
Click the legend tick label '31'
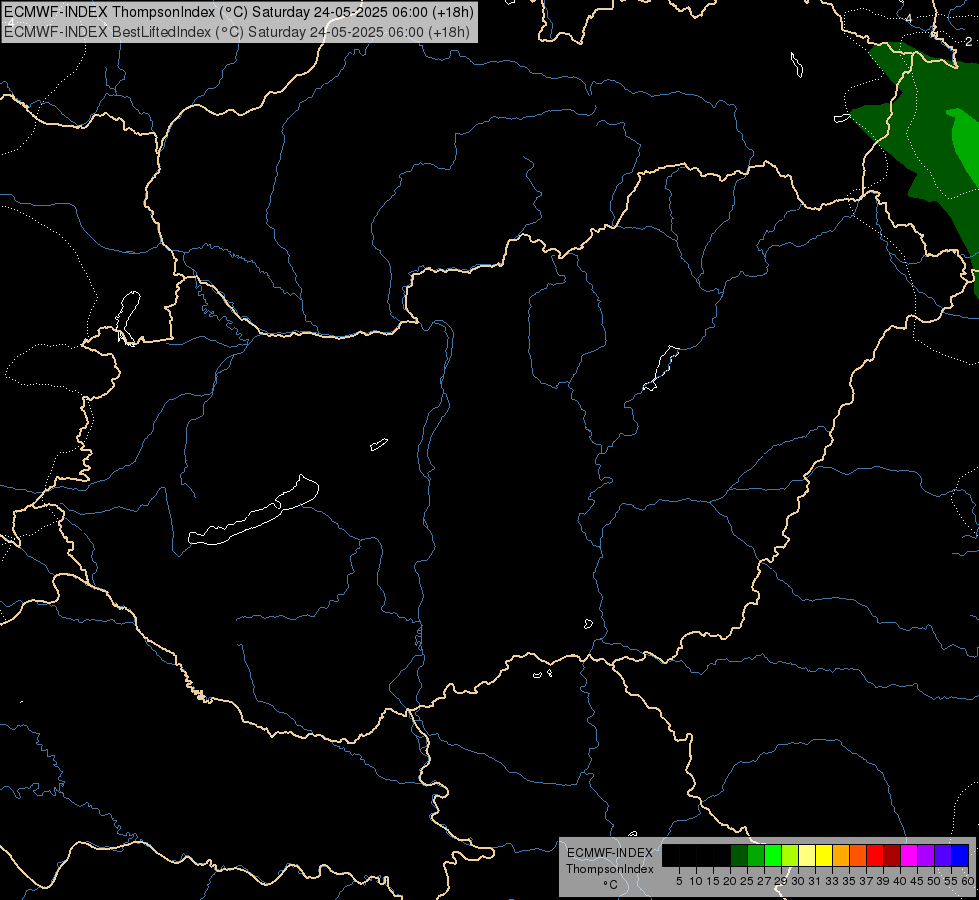pos(815,881)
